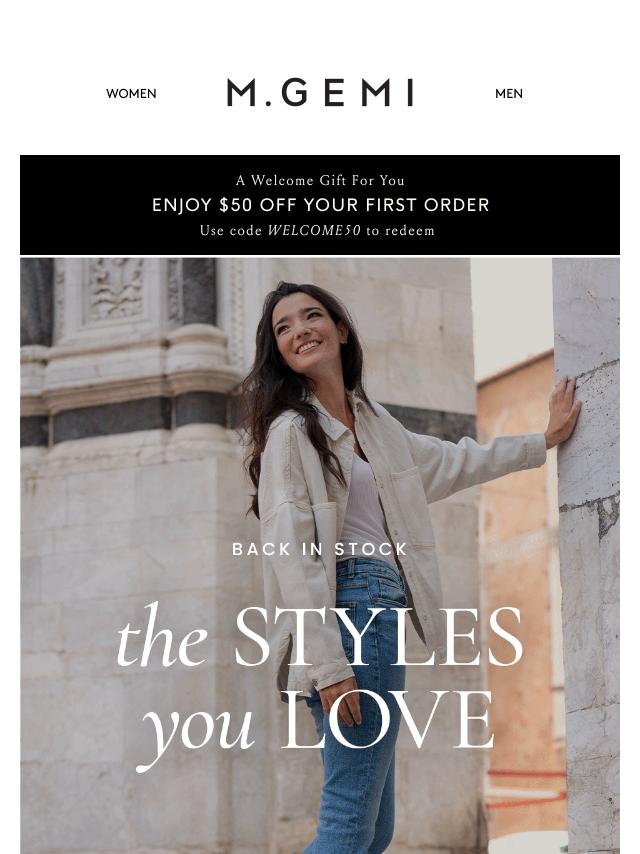
Task: Click 'A Welcome Gift For You' text
Action: (x=320, y=180)
